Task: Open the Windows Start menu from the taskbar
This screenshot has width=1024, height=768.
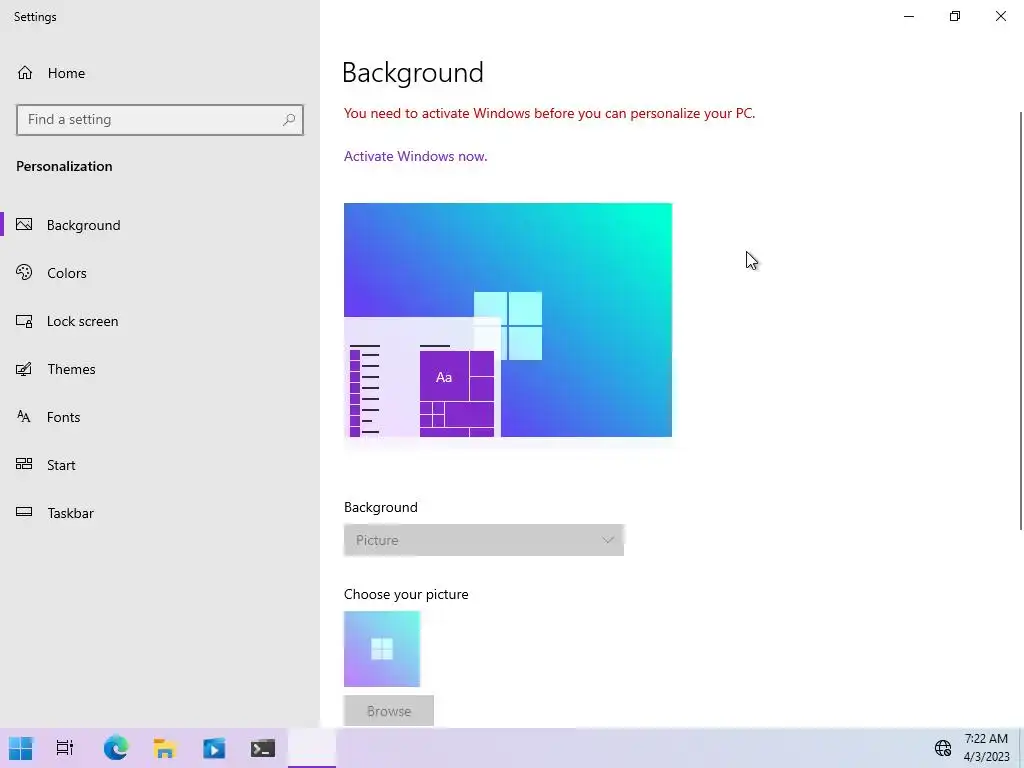Action: coord(20,748)
